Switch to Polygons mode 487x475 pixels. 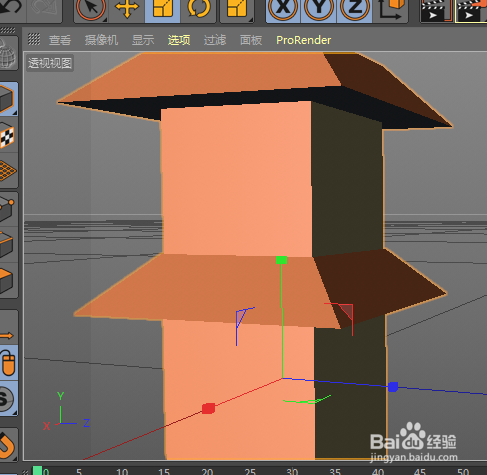point(8,280)
